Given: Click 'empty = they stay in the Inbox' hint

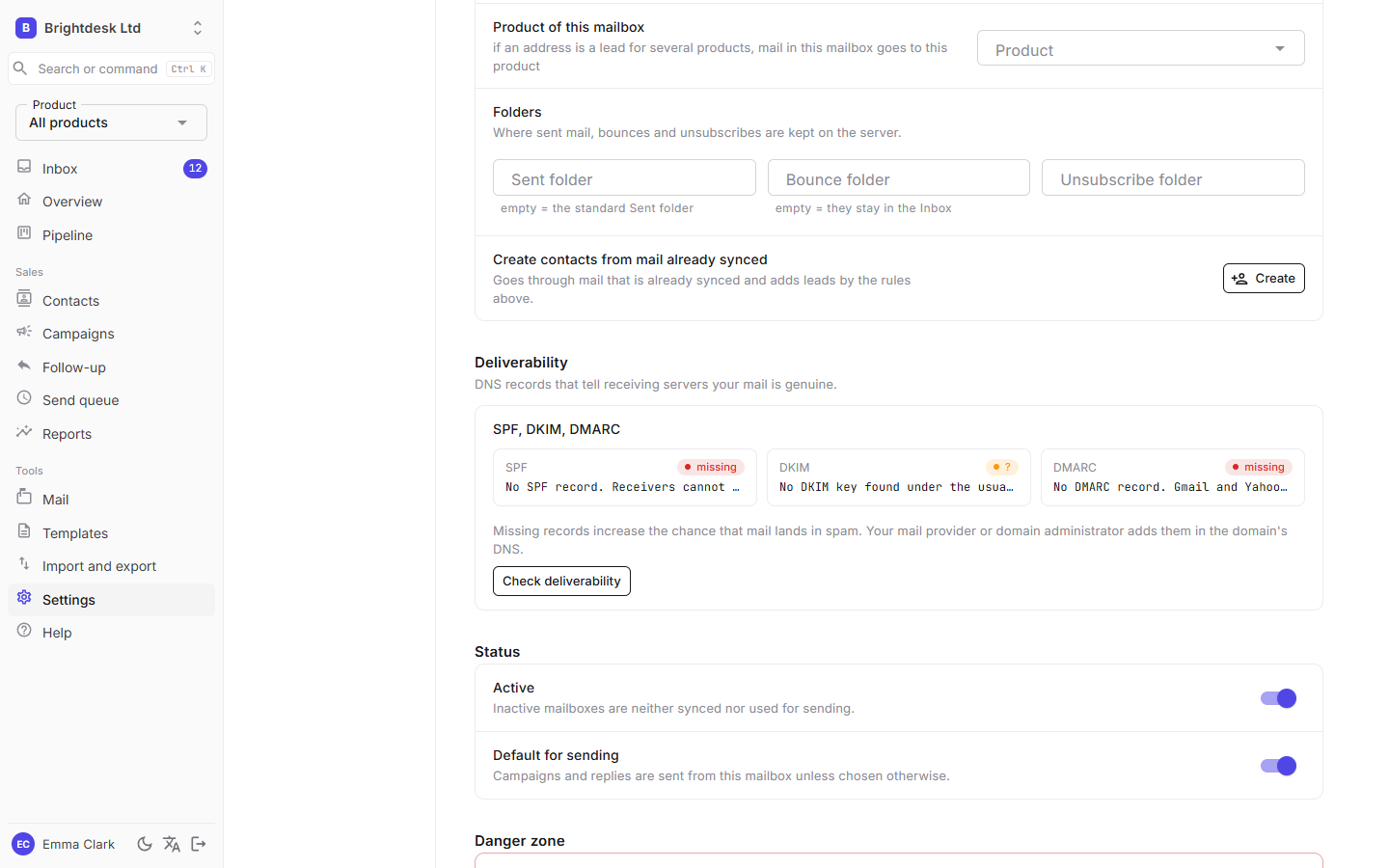Looking at the screenshot, I should point(863,208).
